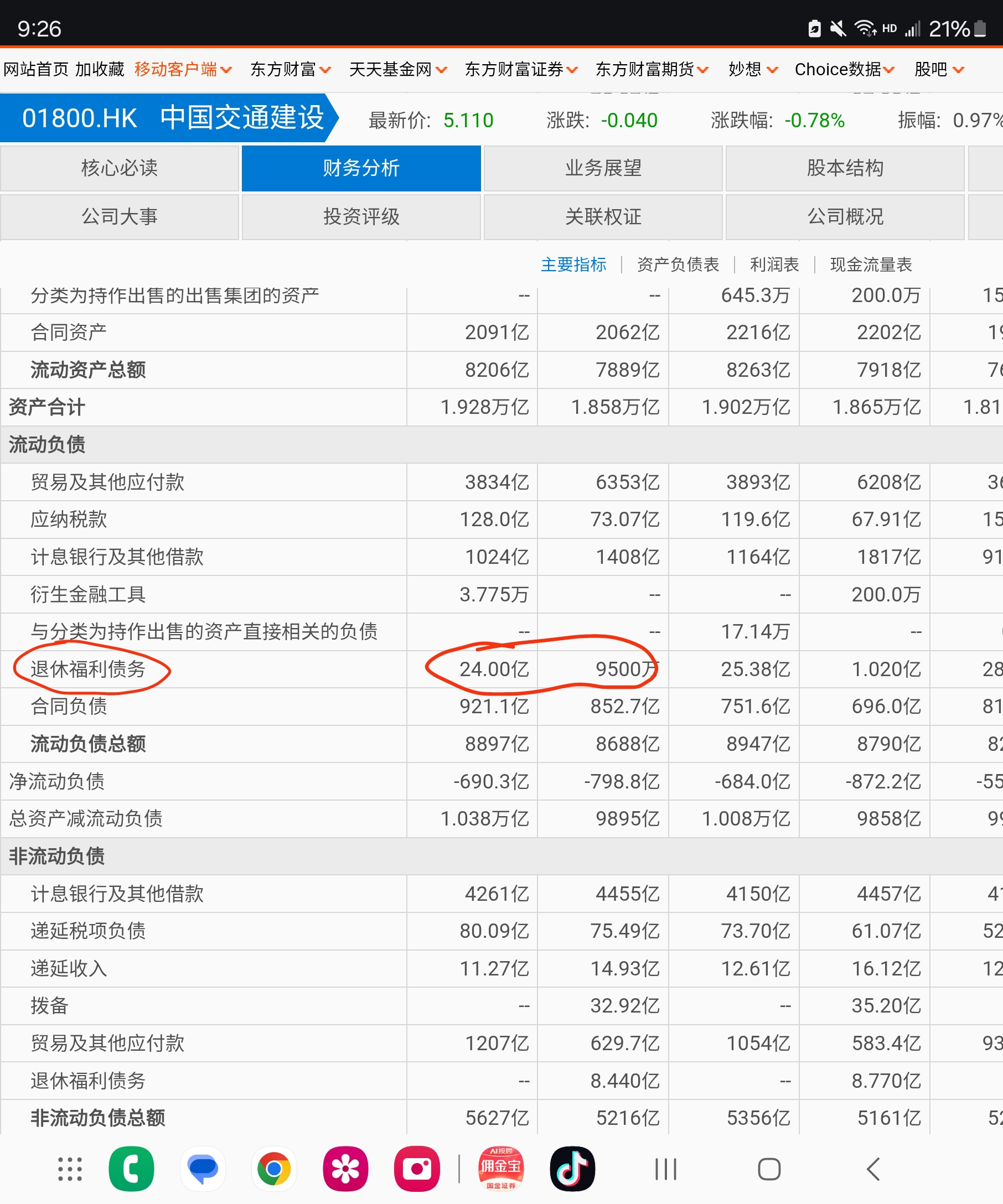Screen dimensions: 1003x1204
Task: Tap the 9500万 退休福利债务 value
Action: (628, 669)
